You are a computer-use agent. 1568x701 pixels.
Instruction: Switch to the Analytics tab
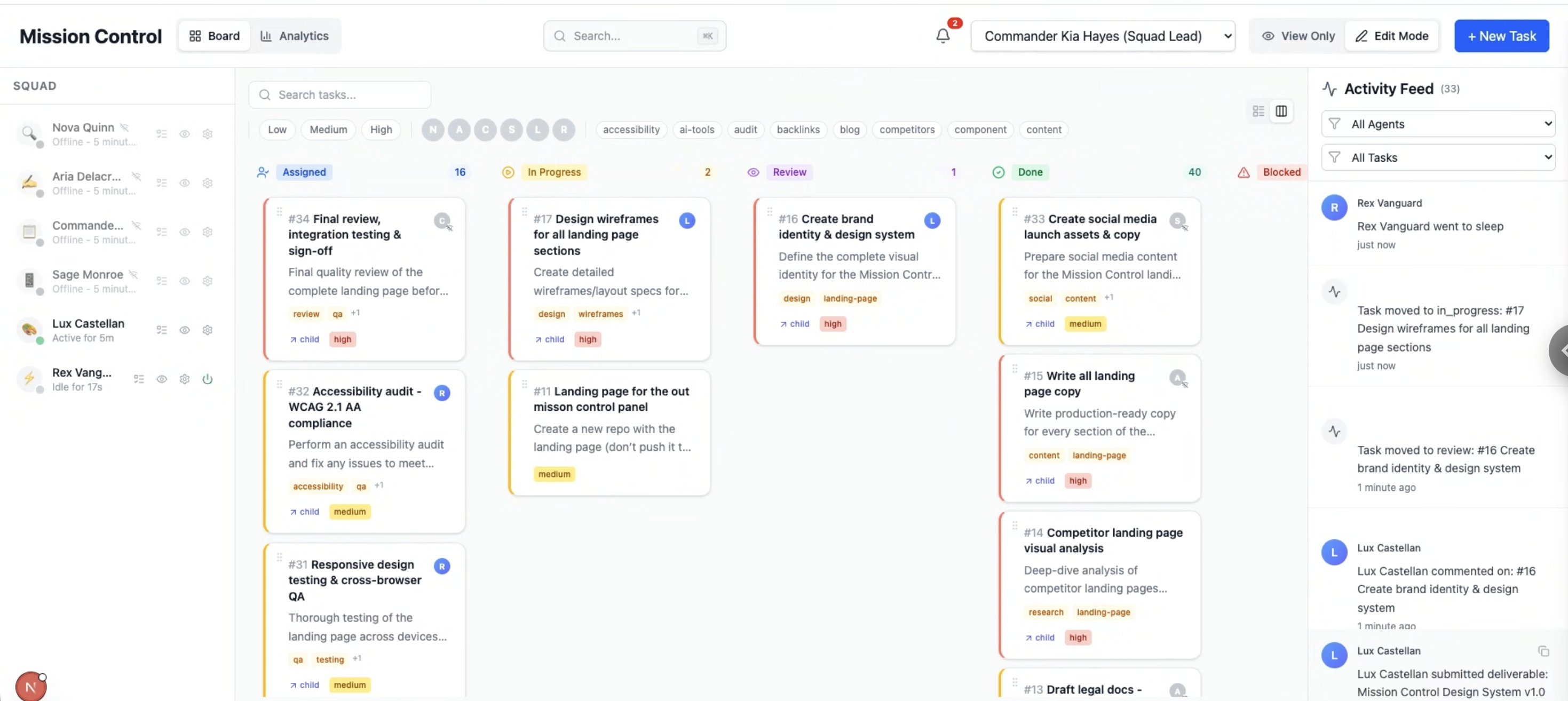tap(295, 36)
